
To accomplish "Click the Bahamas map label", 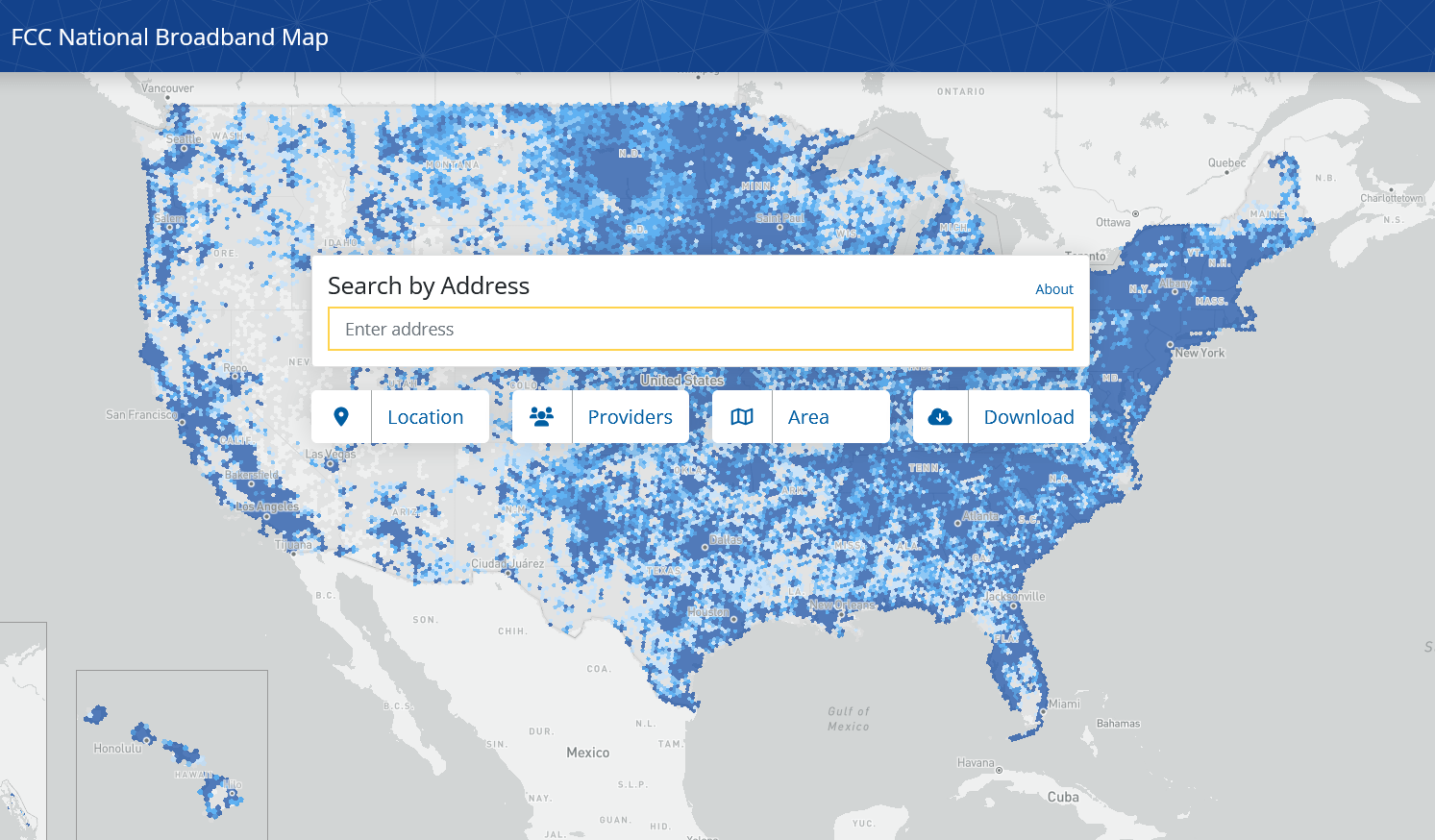I will tap(1119, 724).
